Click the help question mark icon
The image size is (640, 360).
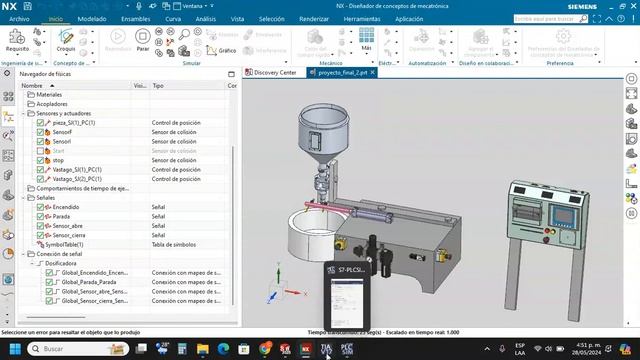click(621, 19)
